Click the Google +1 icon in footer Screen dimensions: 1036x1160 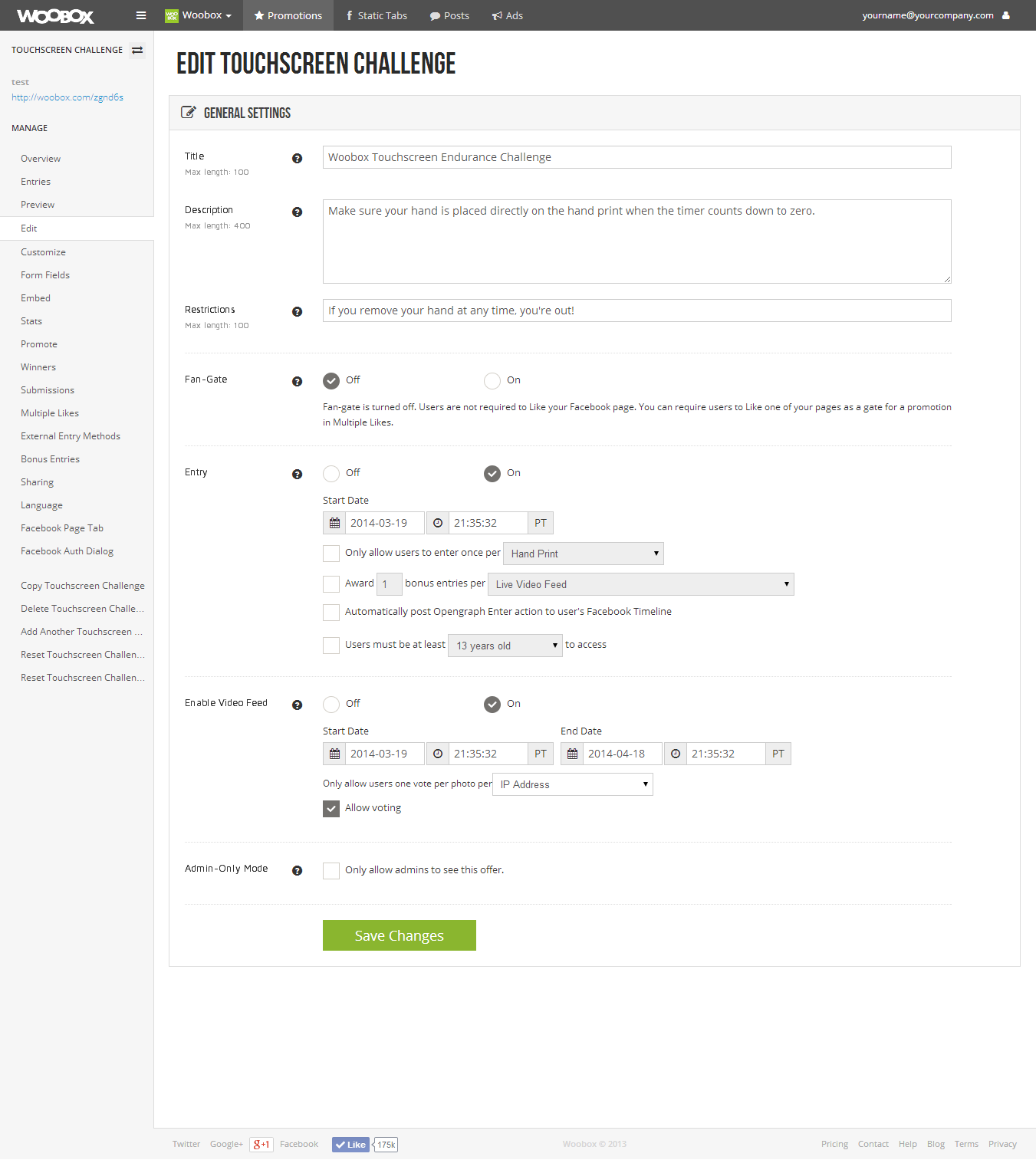(261, 1145)
